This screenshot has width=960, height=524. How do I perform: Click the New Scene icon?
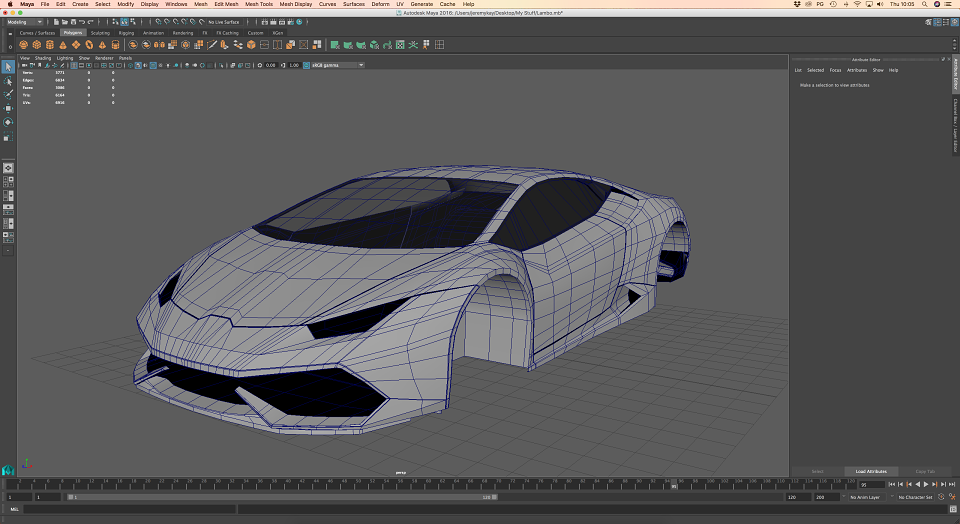(56, 22)
